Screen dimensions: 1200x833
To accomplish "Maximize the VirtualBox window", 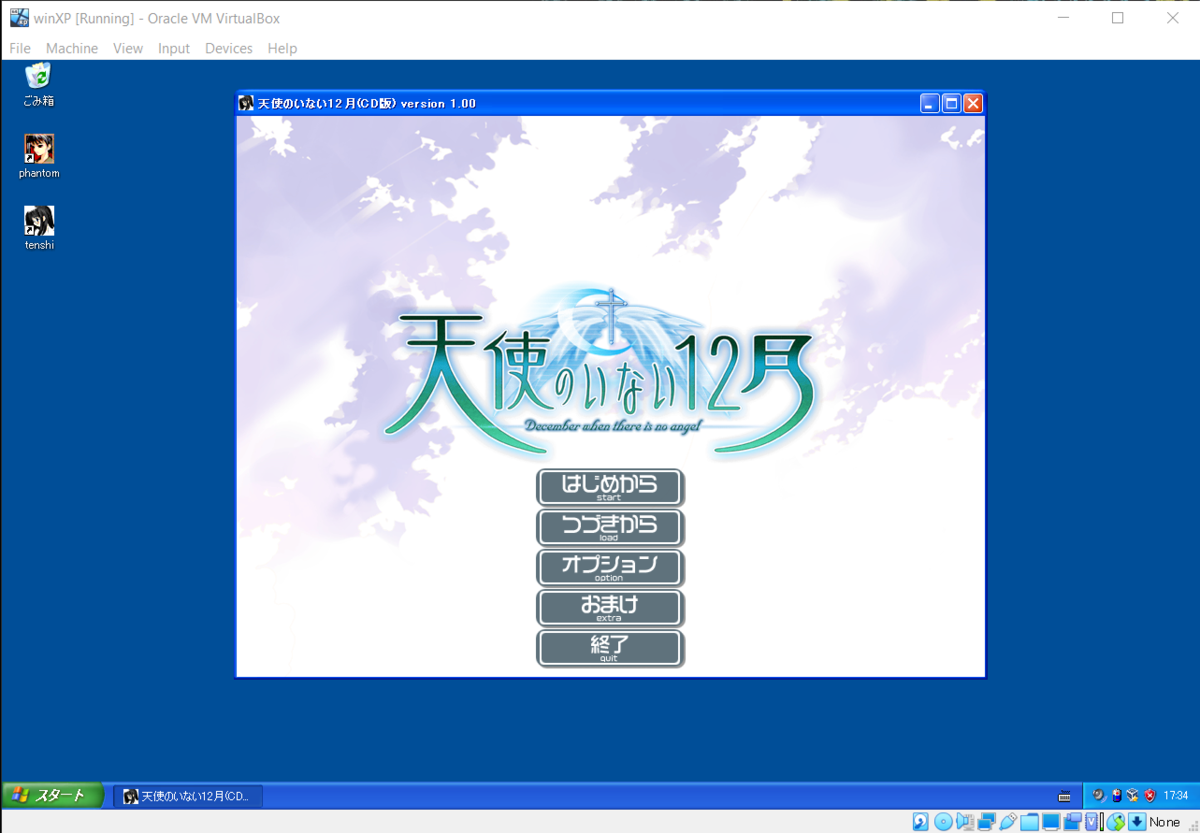I will (1118, 18).
